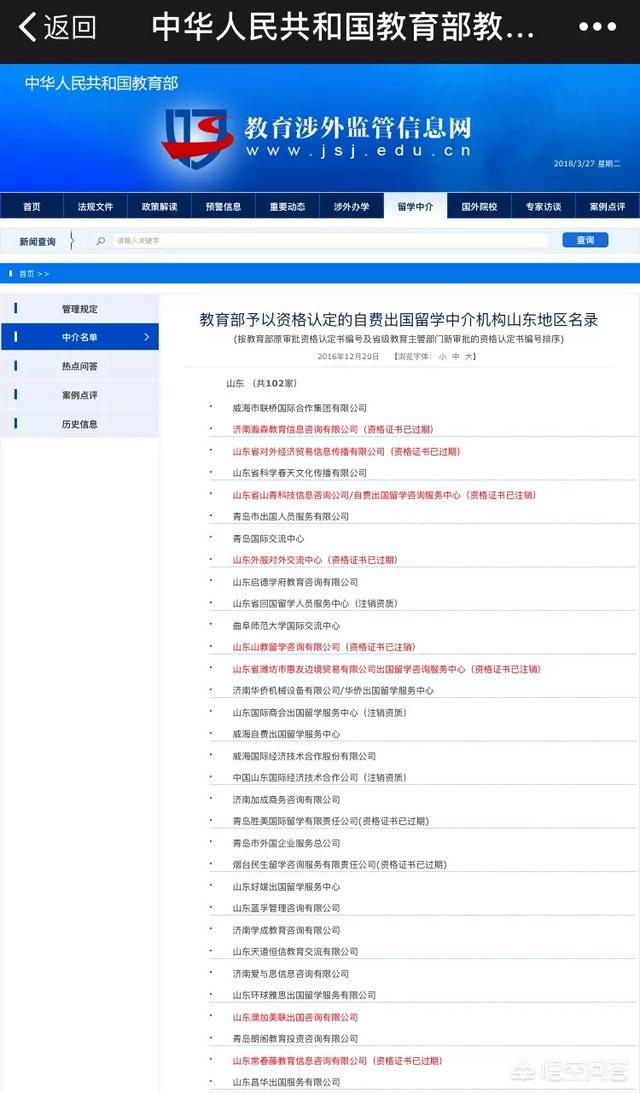
Task: Click 青岛市出国人员服务有限公司 entry
Action: coord(291,517)
